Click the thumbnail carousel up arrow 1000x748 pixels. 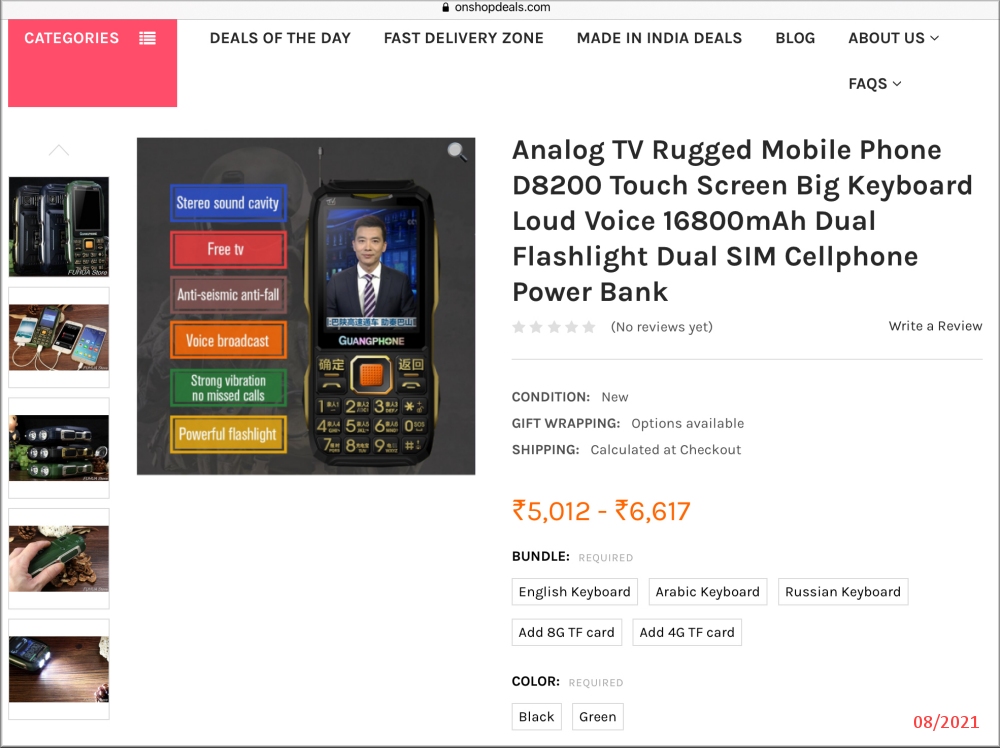tap(59, 150)
